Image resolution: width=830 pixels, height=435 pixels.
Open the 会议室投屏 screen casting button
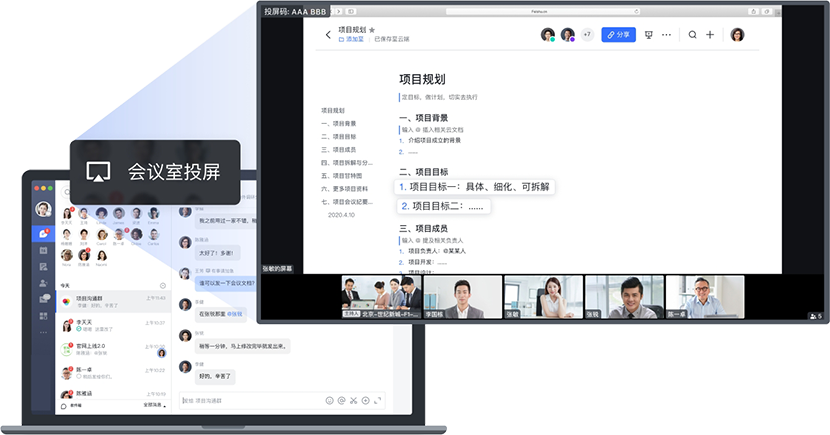pos(155,172)
